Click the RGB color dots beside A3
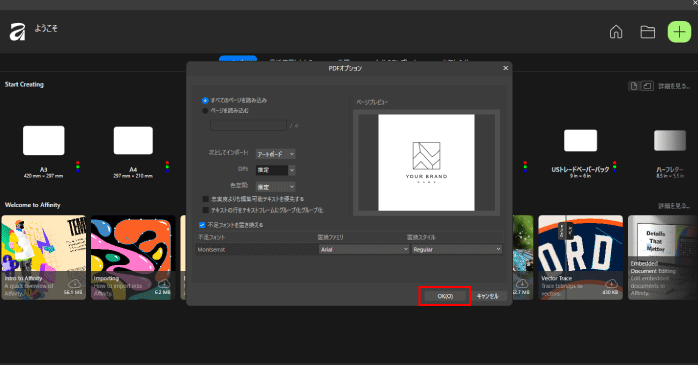This screenshot has height=365, width=698. [78, 166]
